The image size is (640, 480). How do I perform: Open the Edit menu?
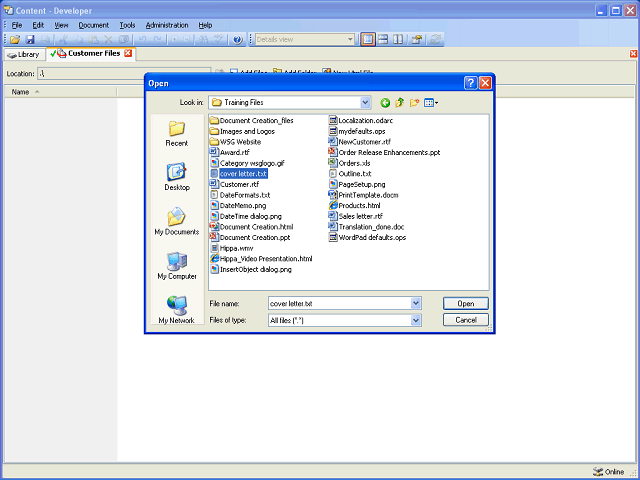[x=38, y=25]
